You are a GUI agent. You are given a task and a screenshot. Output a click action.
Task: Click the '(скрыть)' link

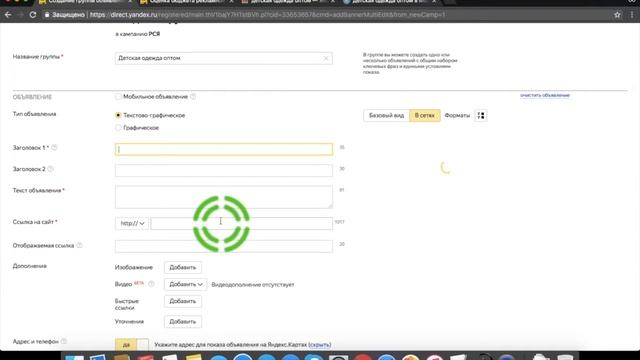coord(320,345)
